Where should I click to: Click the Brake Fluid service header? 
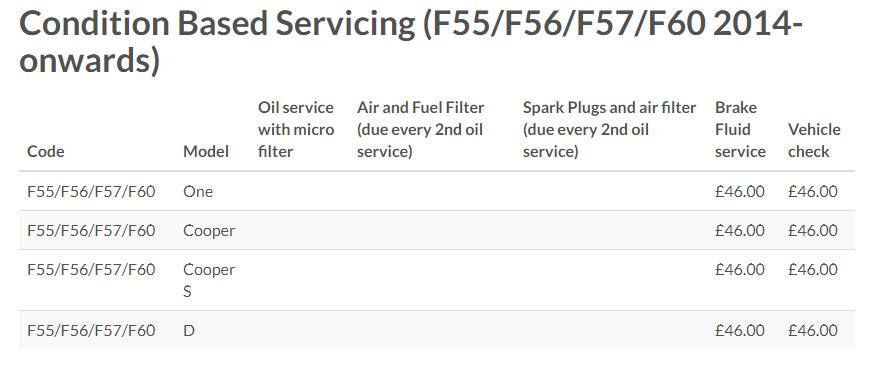[740, 130]
